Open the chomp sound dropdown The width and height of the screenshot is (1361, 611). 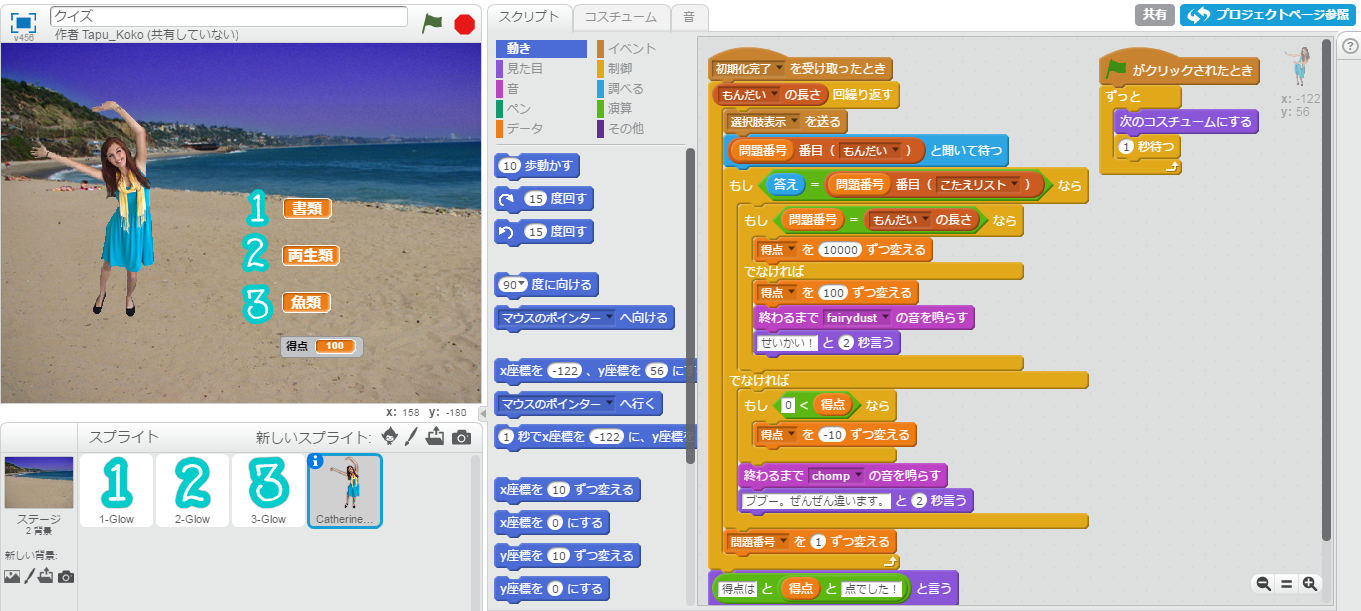click(857, 476)
